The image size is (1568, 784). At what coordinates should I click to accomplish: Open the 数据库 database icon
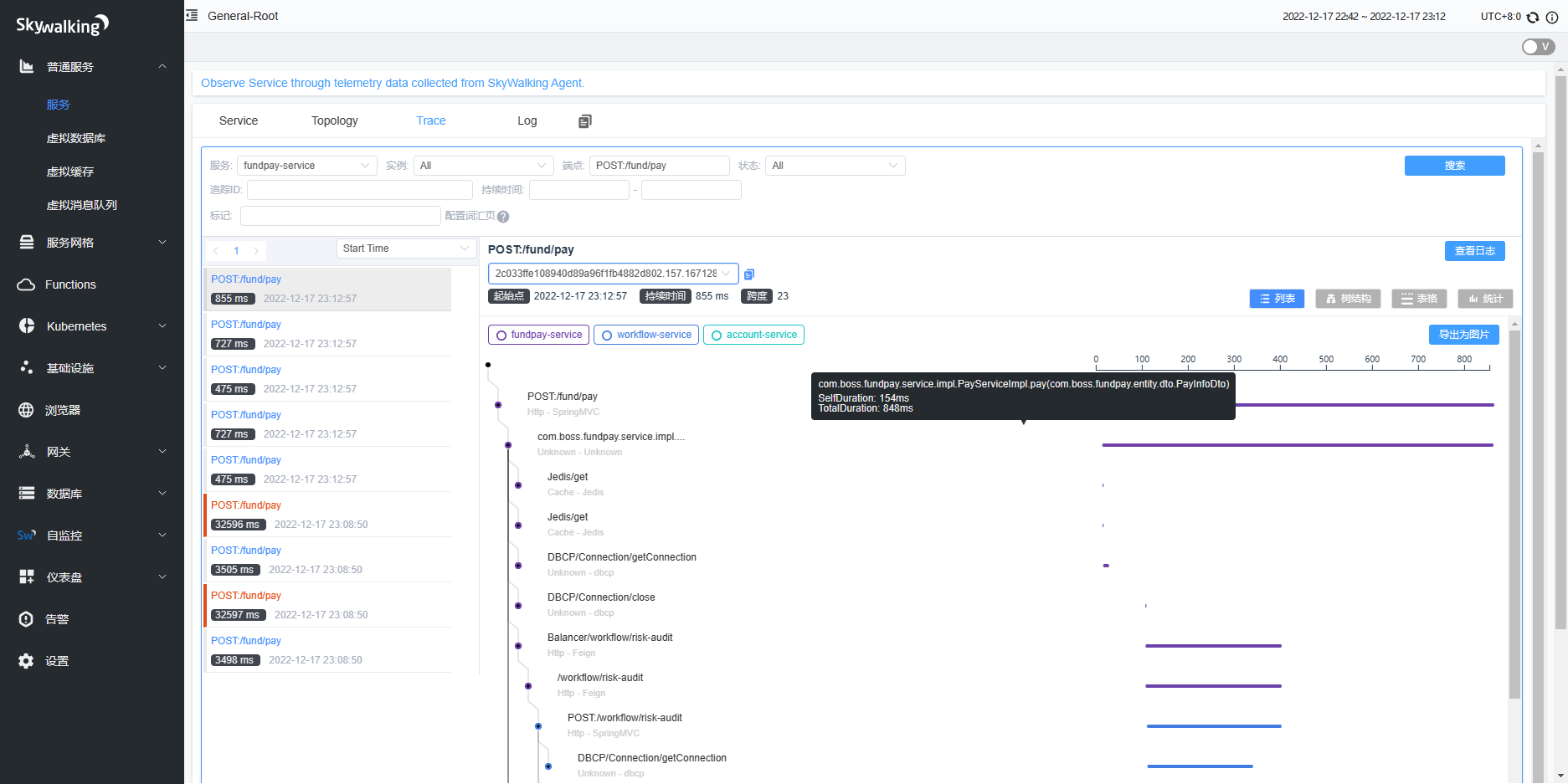[27, 493]
